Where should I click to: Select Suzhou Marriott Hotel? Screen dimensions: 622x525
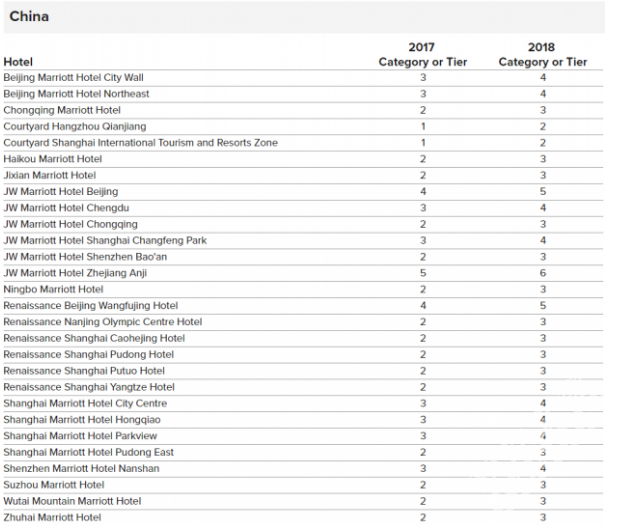point(54,485)
